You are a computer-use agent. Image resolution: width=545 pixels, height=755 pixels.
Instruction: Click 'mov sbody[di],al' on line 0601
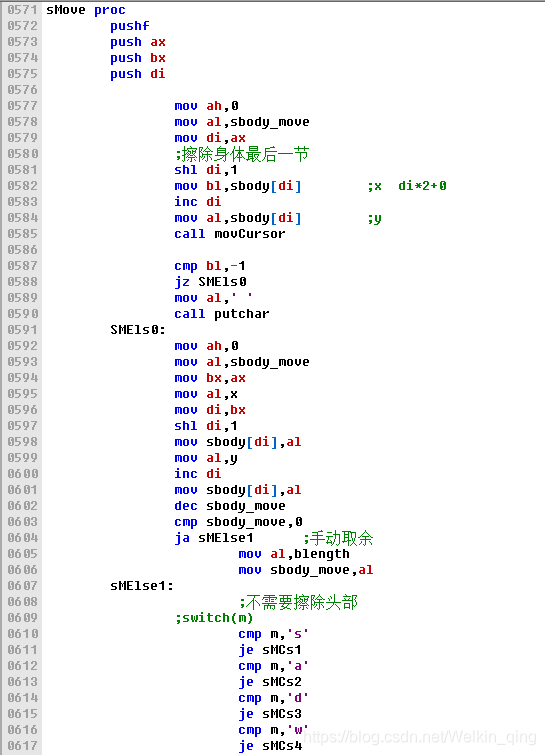coord(238,490)
